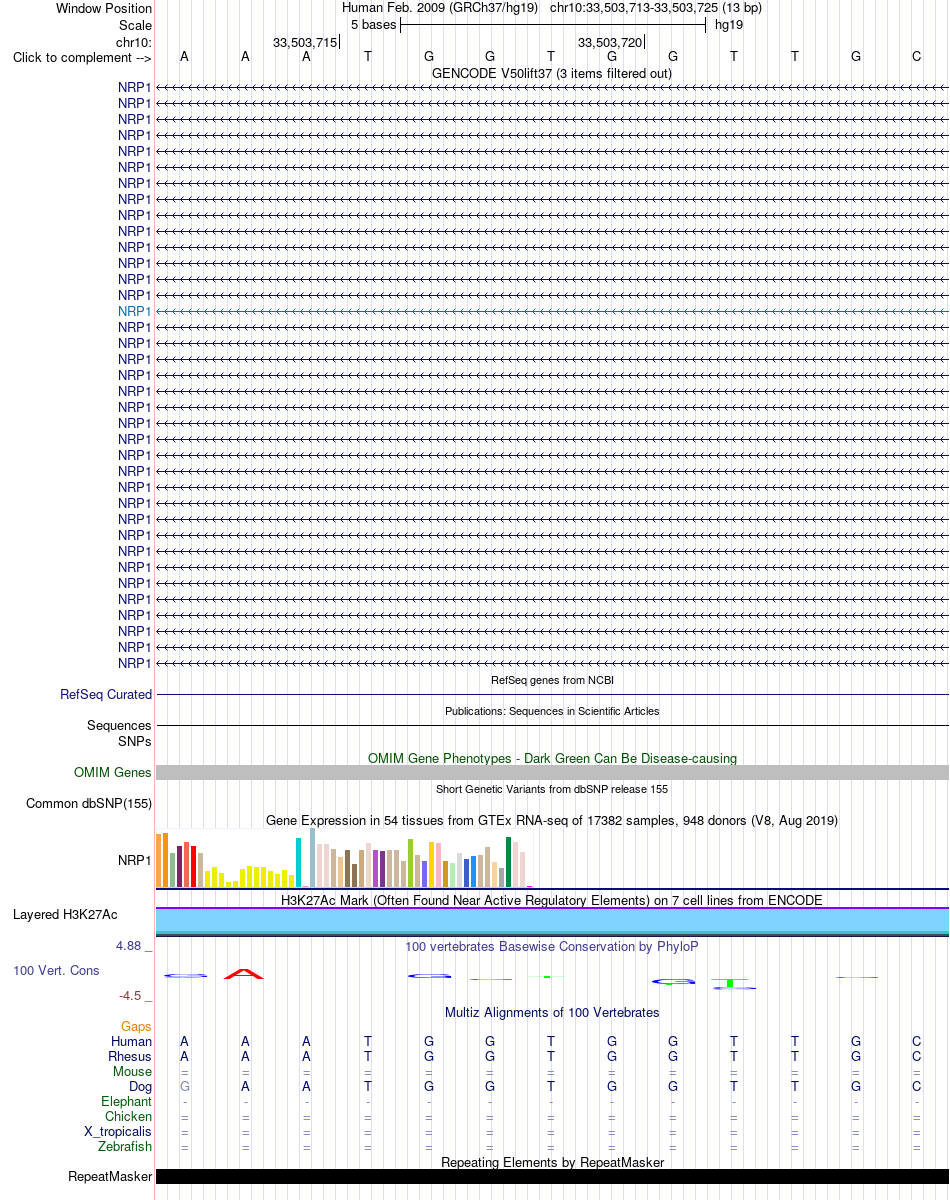
Task: Open the GENCODE V50lift37 track title
Action: (552, 73)
